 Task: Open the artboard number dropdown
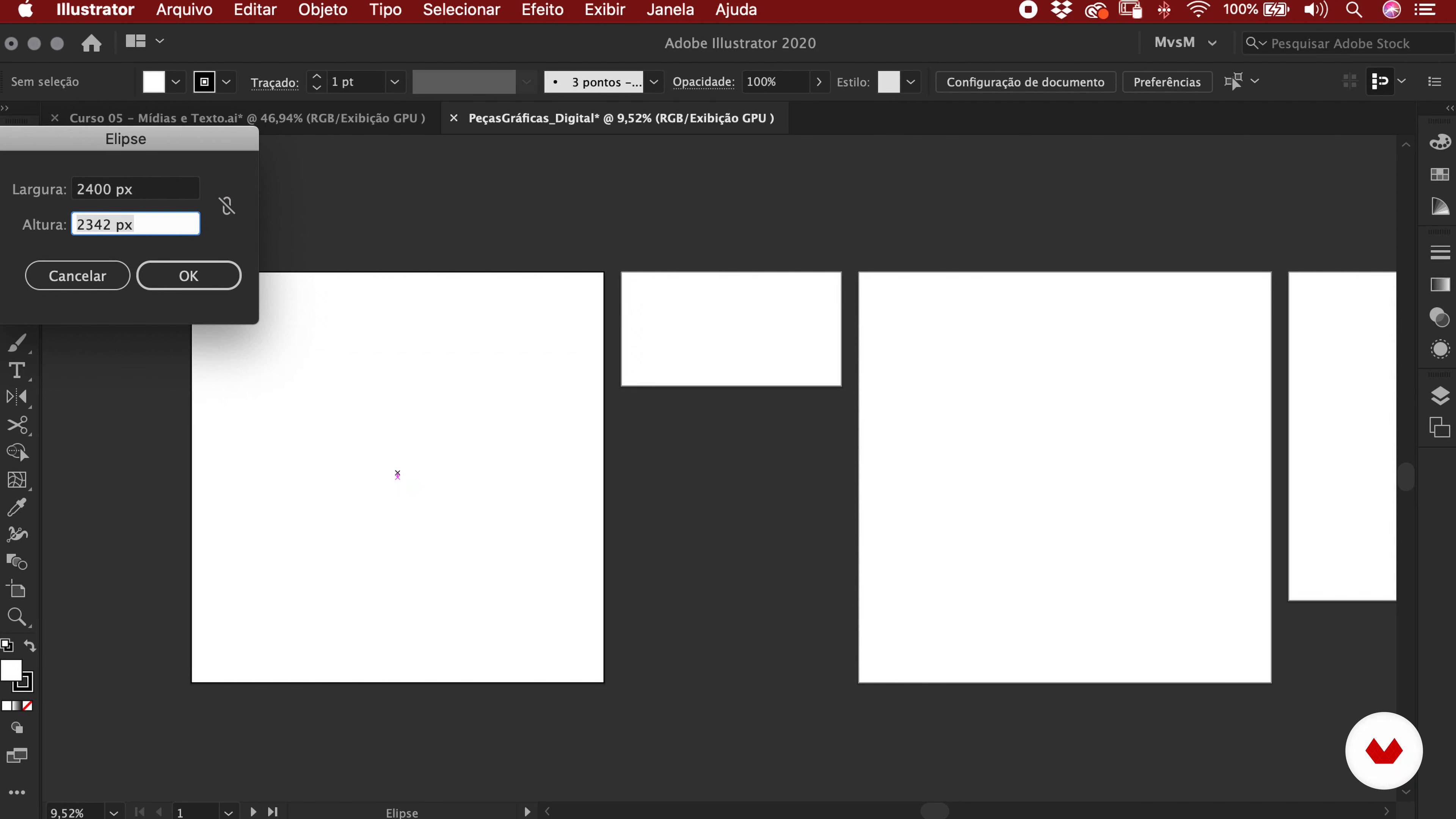pos(228,813)
